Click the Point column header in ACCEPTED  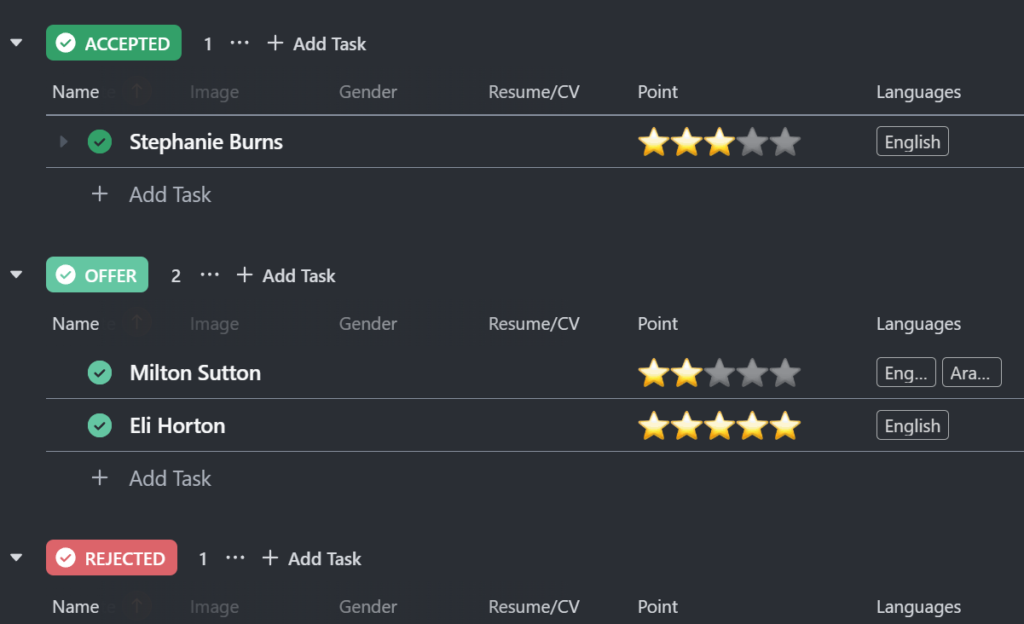657,92
